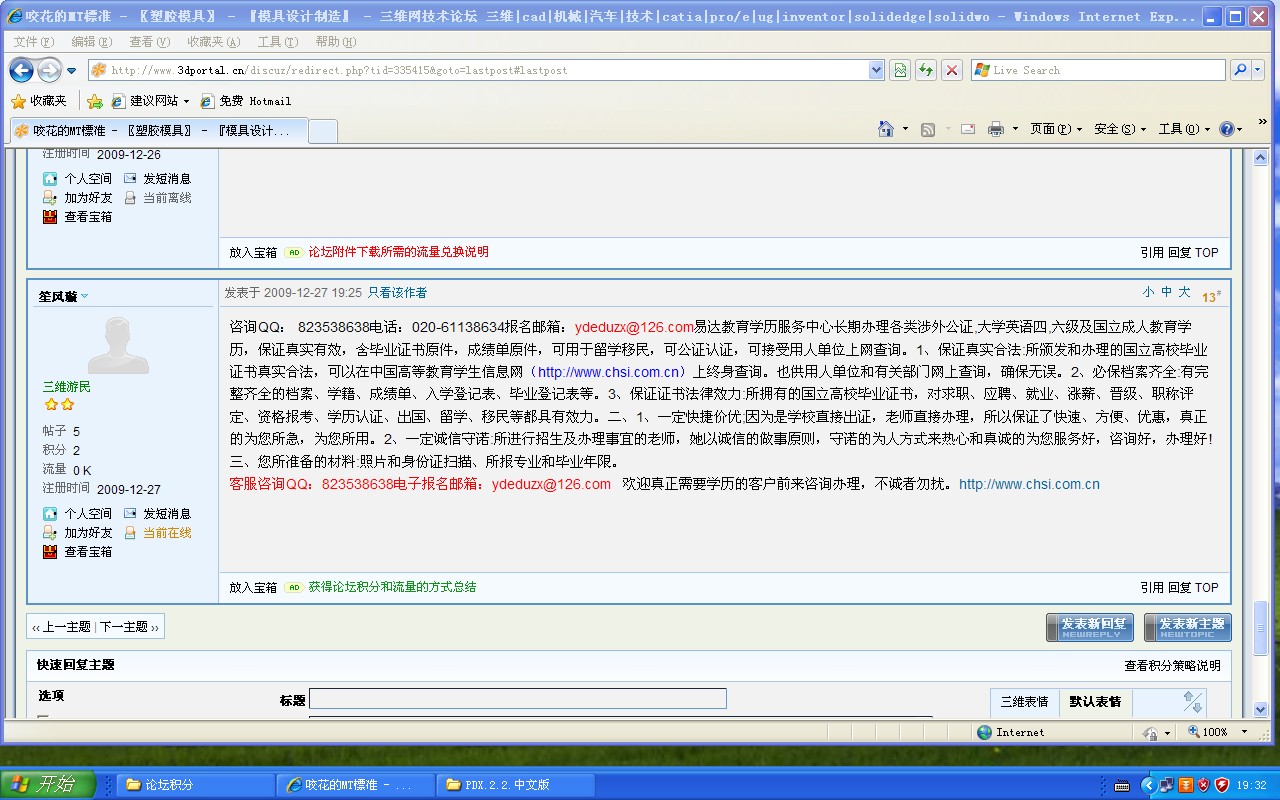Go forward with the IE Forward arrow
Image resolution: width=1280 pixels, height=800 pixels.
(49, 70)
